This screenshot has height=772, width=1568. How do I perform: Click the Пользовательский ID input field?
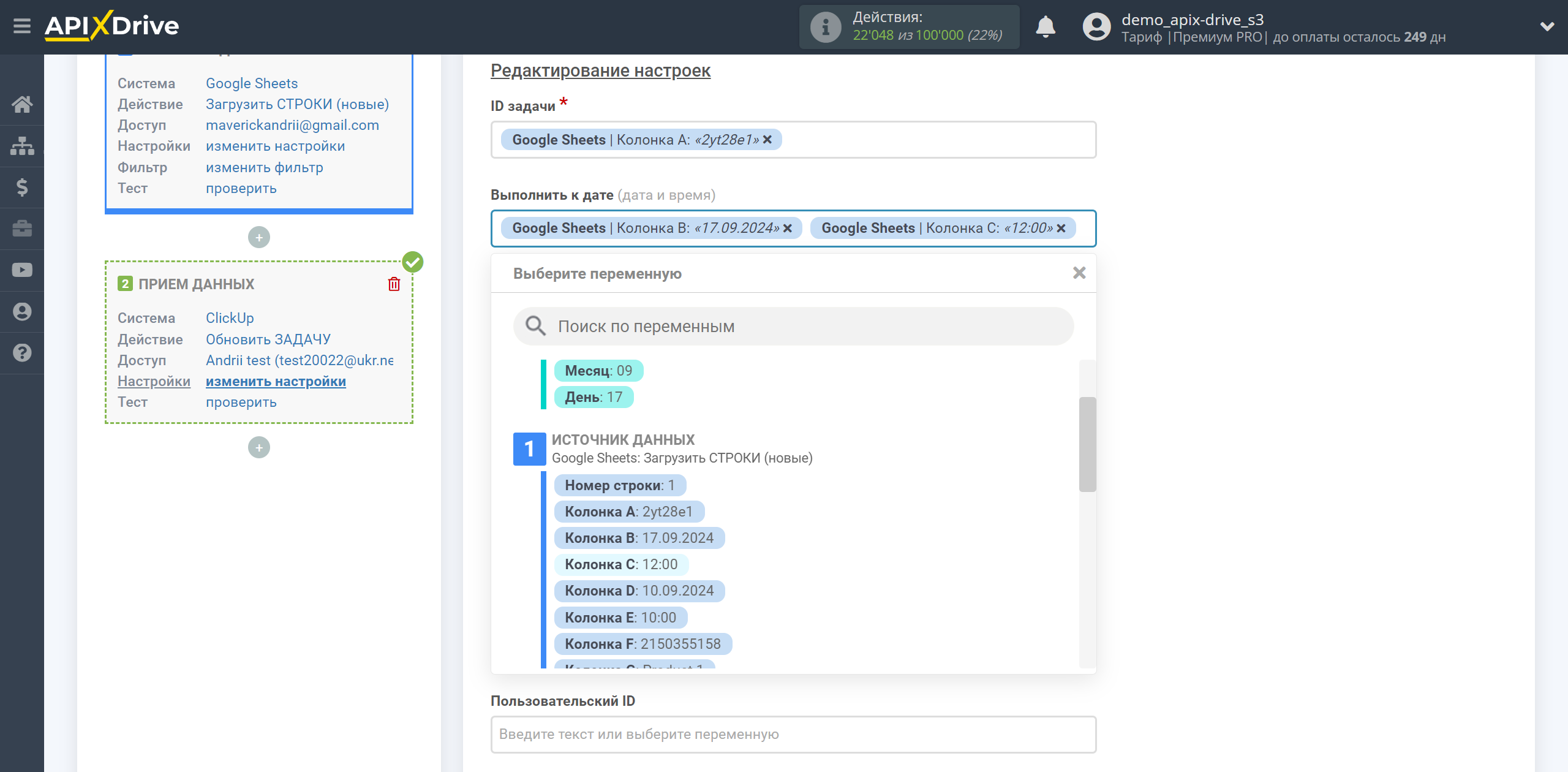coord(793,734)
